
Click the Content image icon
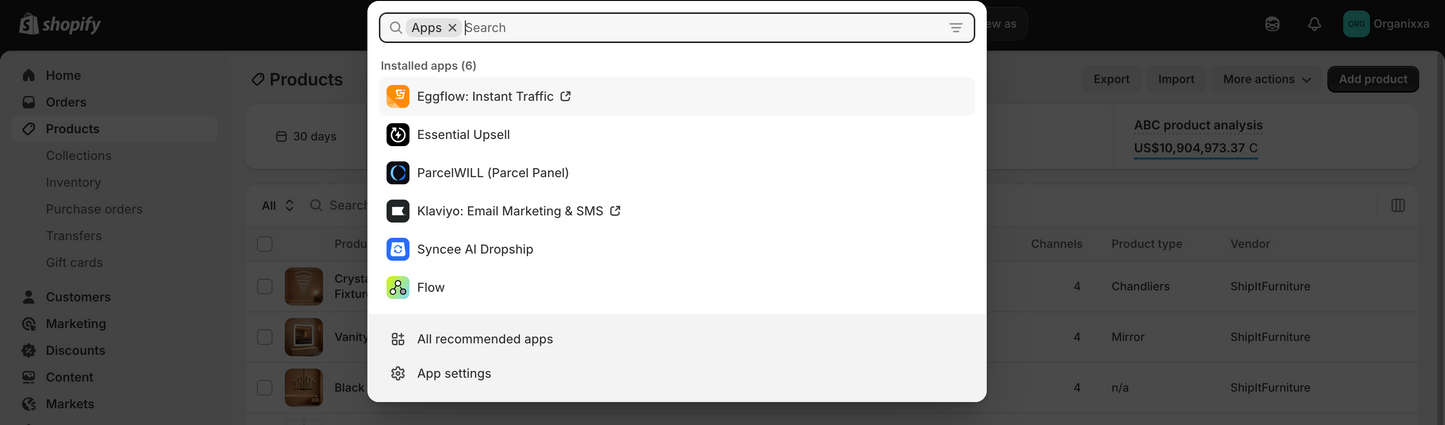coord(28,377)
